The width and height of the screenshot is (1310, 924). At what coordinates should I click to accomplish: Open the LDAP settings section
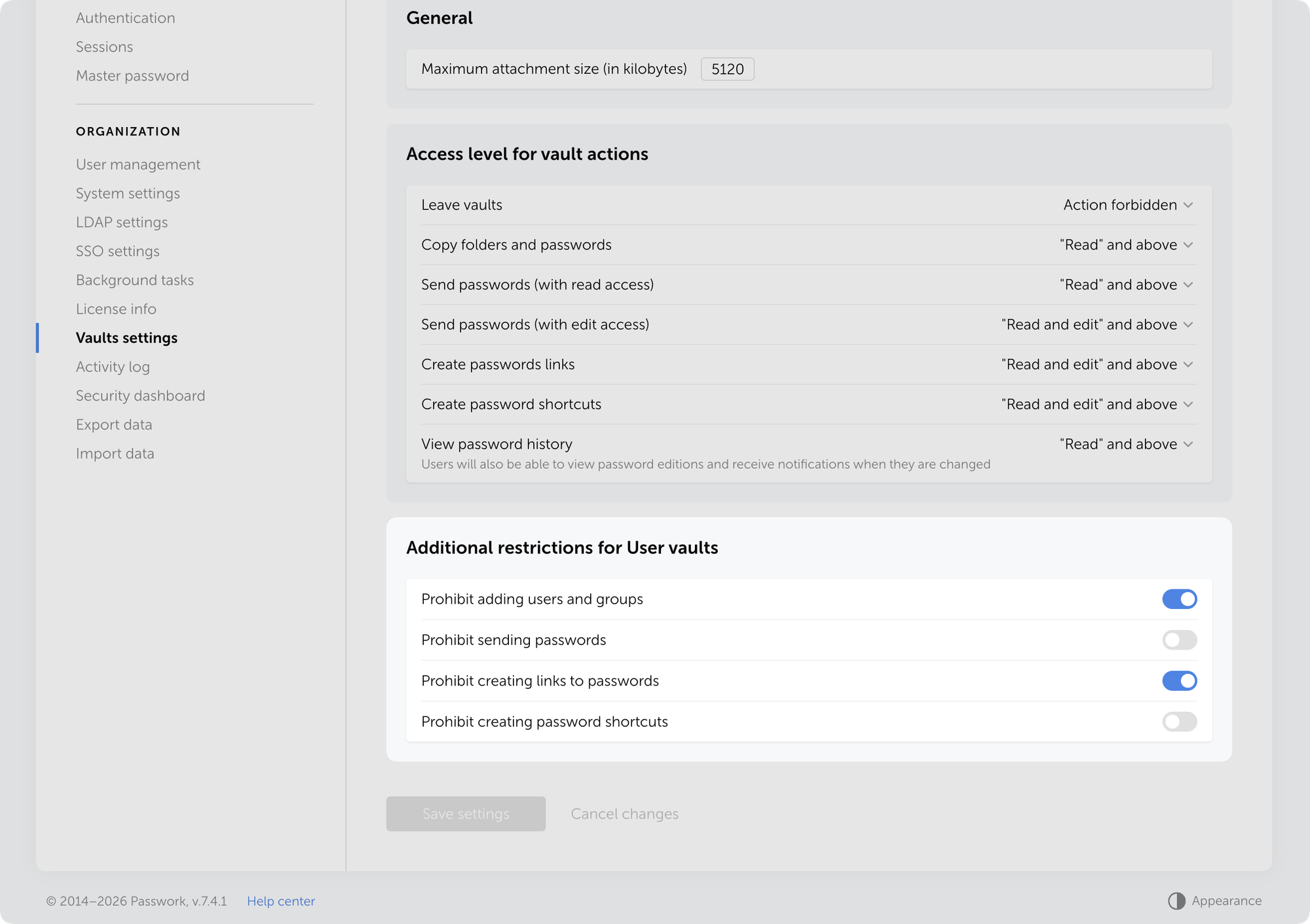click(x=122, y=222)
